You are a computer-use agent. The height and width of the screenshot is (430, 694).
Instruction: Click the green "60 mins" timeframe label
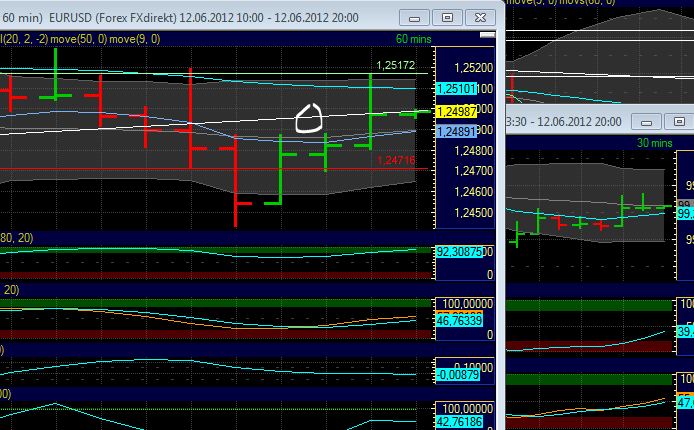[x=413, y=39]
